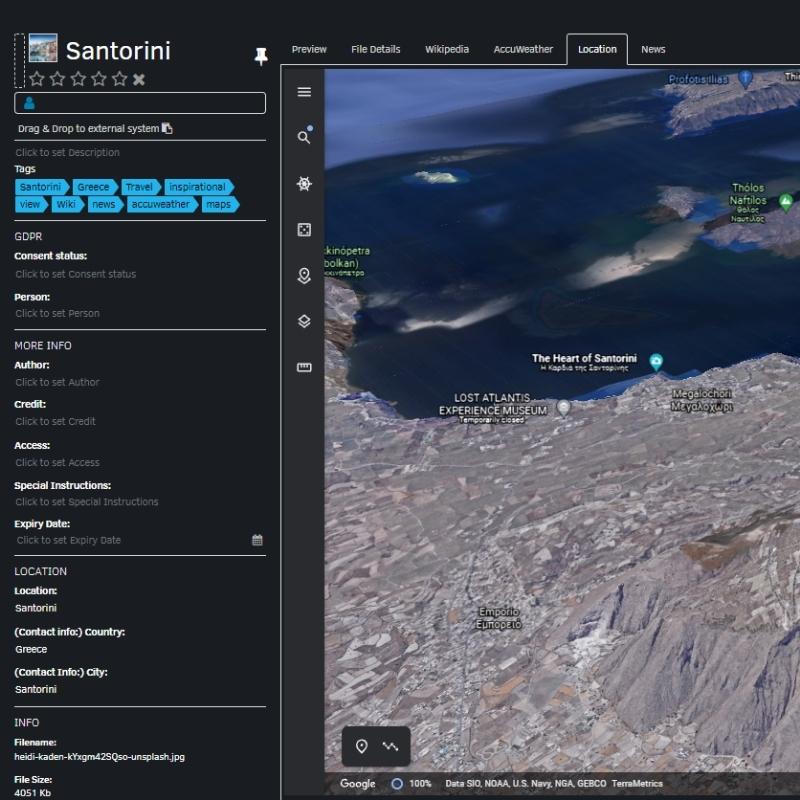Open the News tab

click(x=653, y=49)
